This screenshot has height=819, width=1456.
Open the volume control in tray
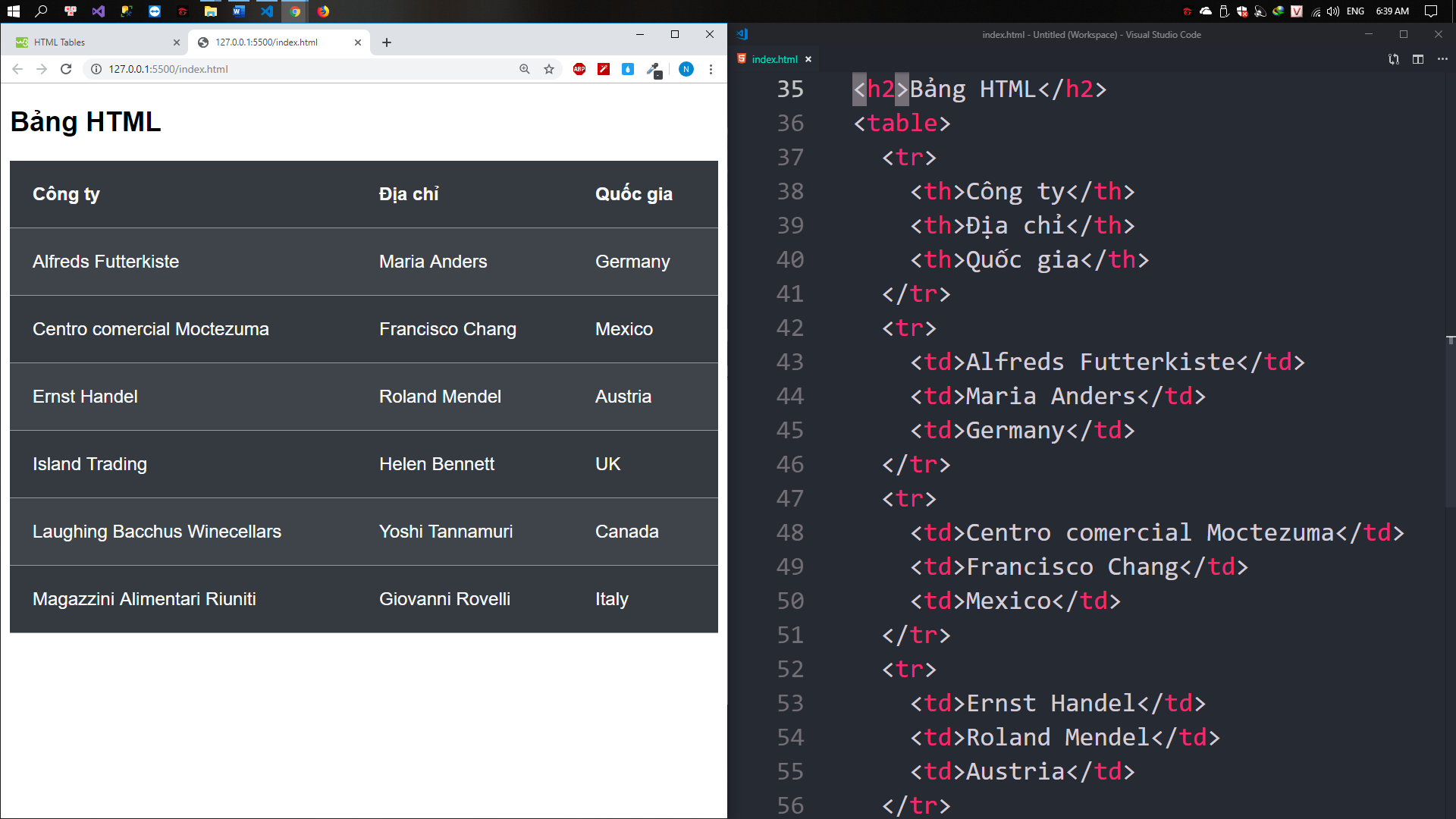(1332, 11)
